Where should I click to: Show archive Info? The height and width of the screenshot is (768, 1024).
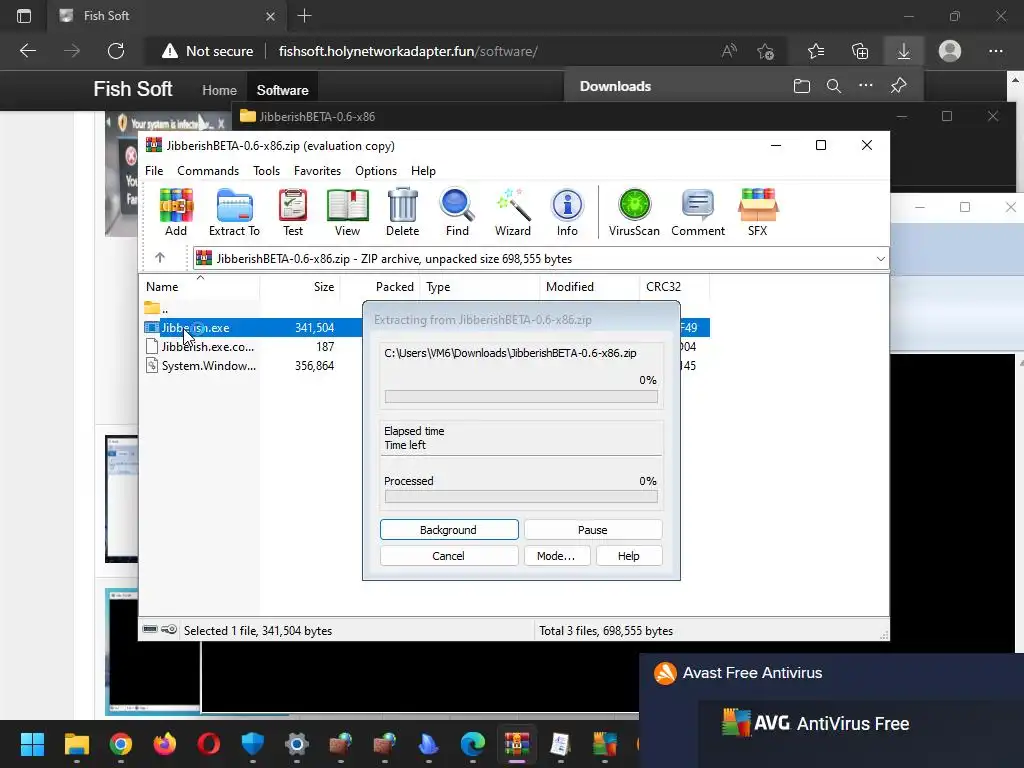[567, 212]
